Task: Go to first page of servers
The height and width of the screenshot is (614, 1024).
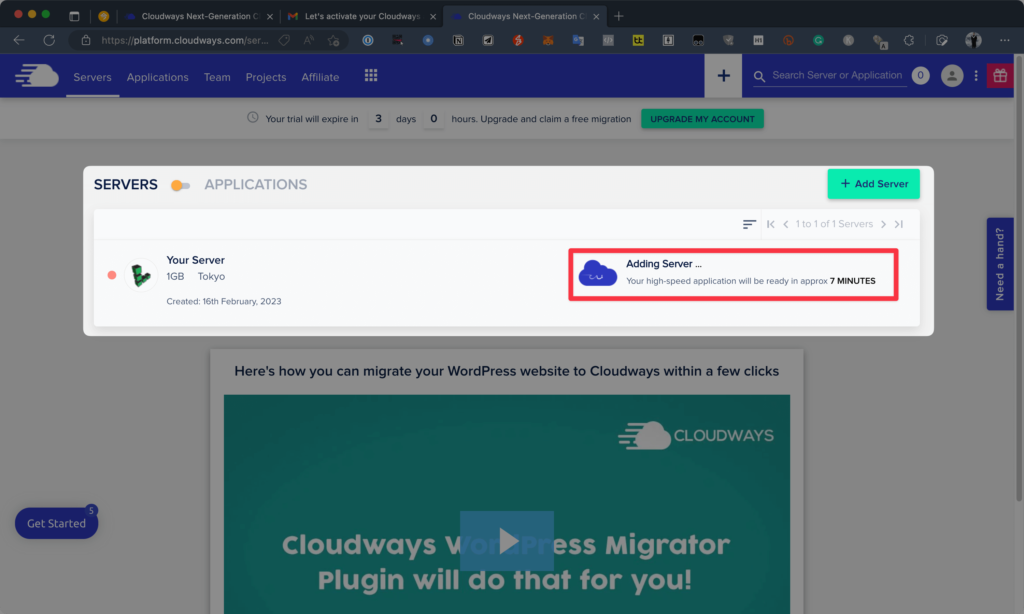Action: click(x=771, y=224)
